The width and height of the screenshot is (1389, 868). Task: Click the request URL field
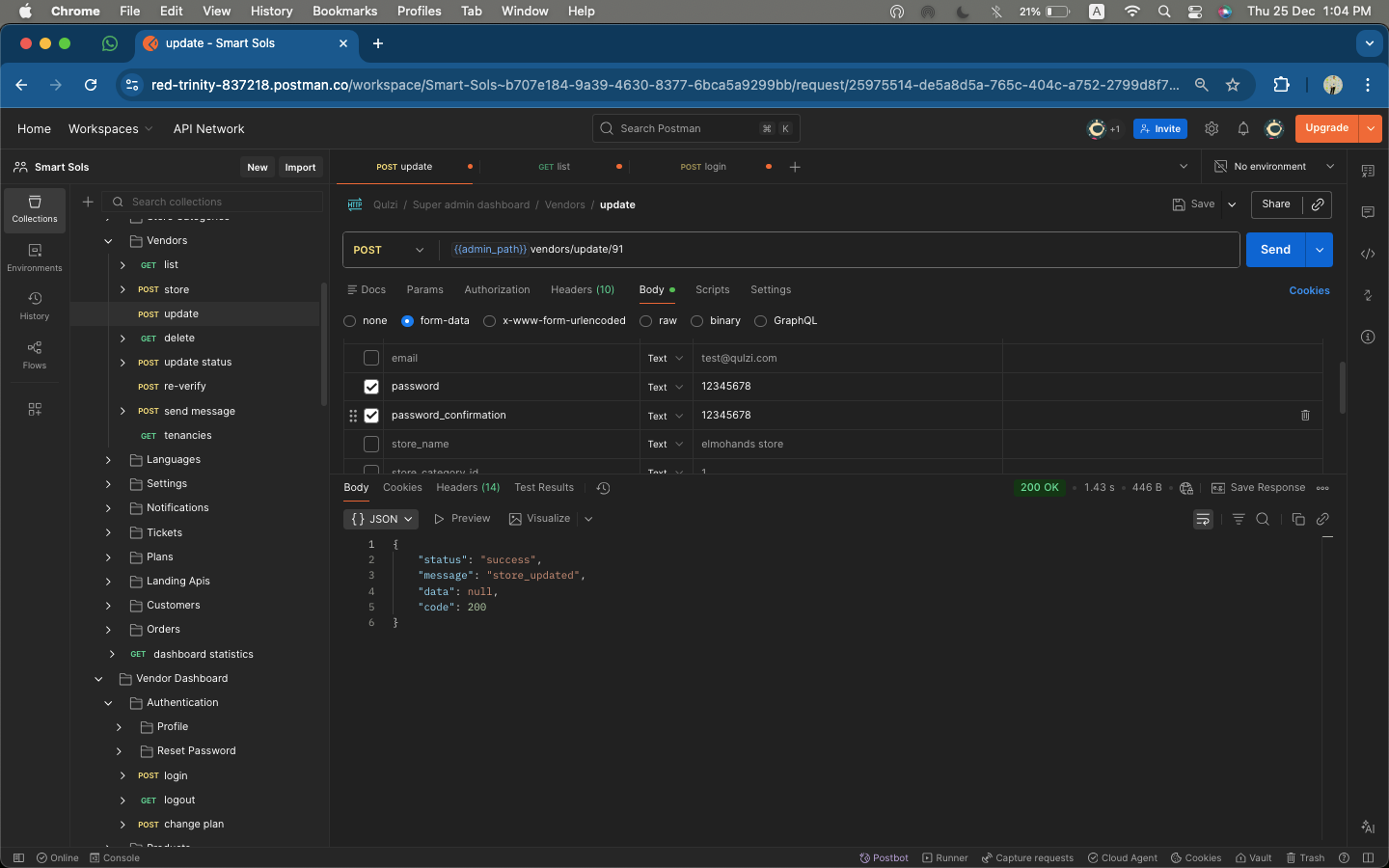(839, 250)
